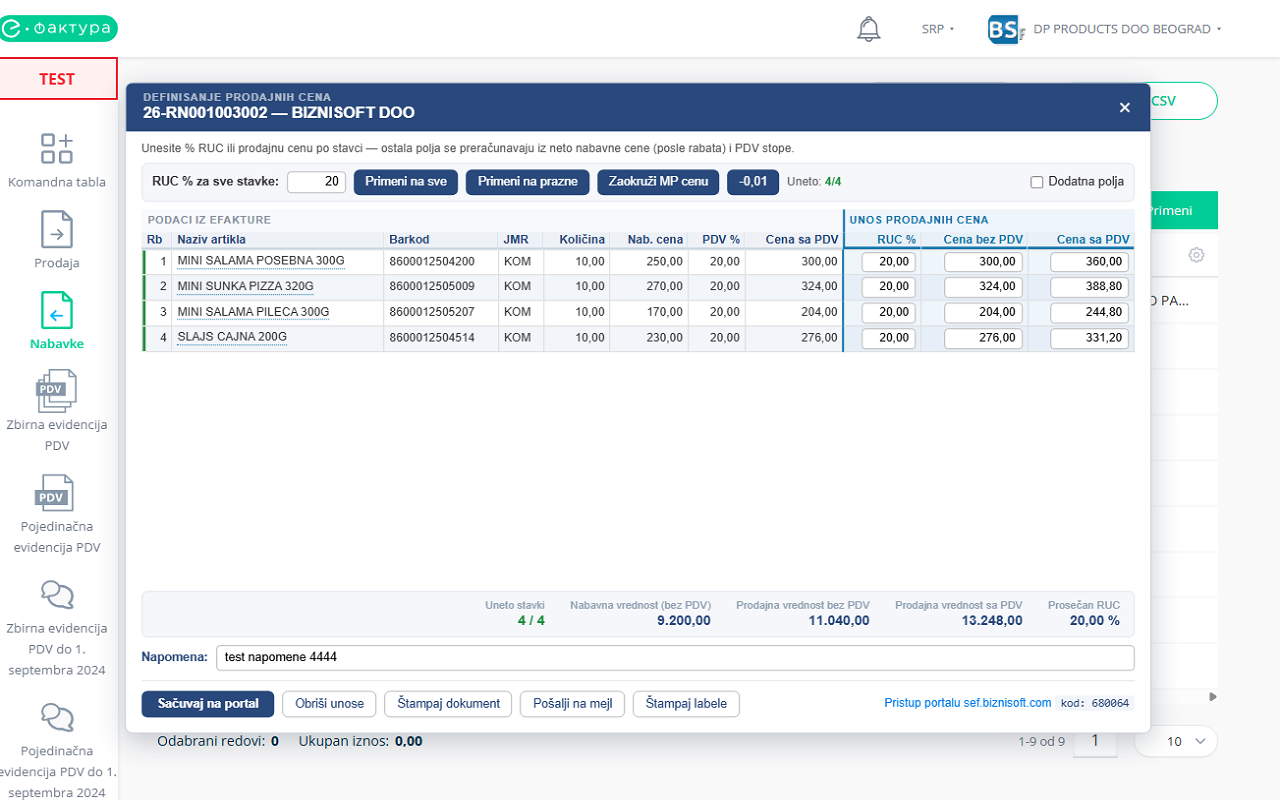Edit Cena sa PDV for SLAJS CAJNA 200G

(x=1089, y=339)
